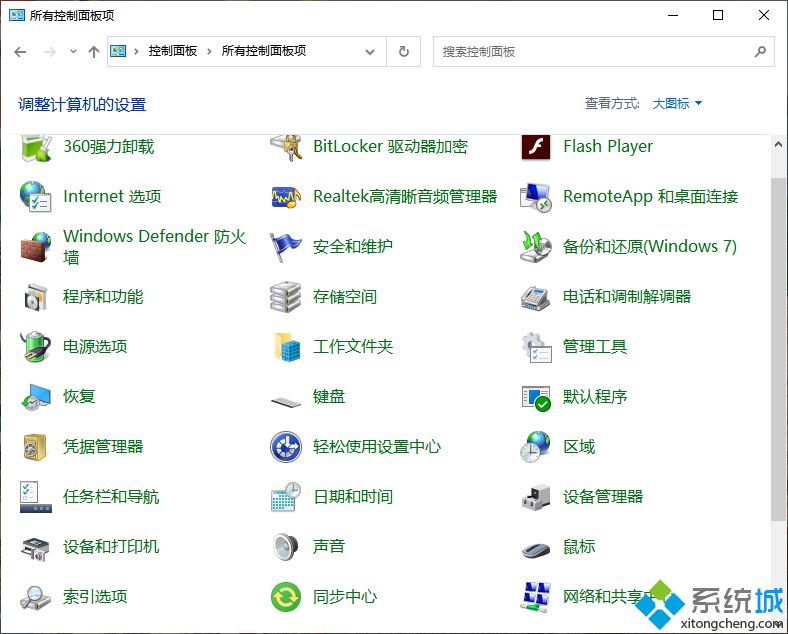Go up one level arrow

(x=93, y=51)
